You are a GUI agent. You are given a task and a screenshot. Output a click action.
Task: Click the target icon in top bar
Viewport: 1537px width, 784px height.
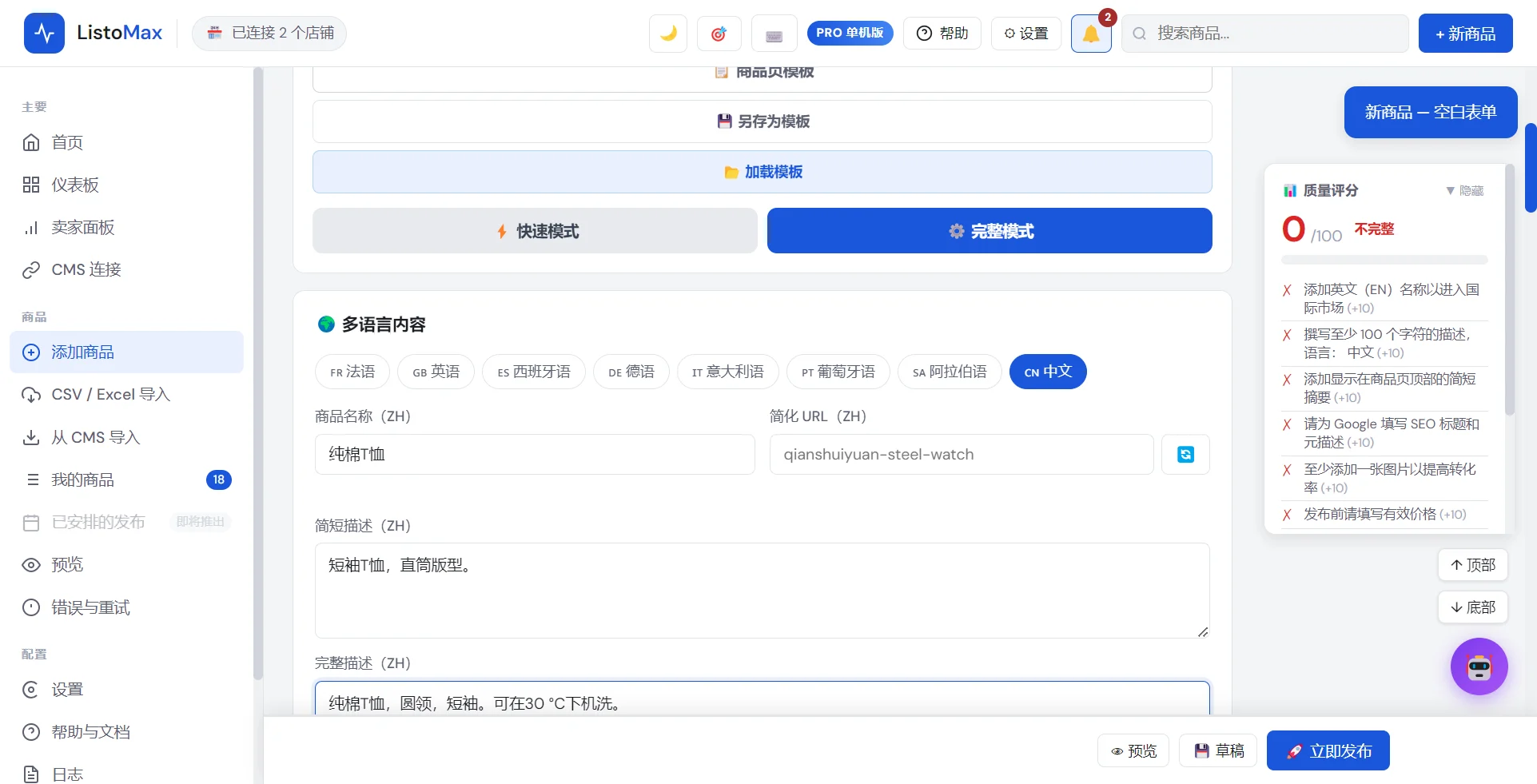pos(719,34)
